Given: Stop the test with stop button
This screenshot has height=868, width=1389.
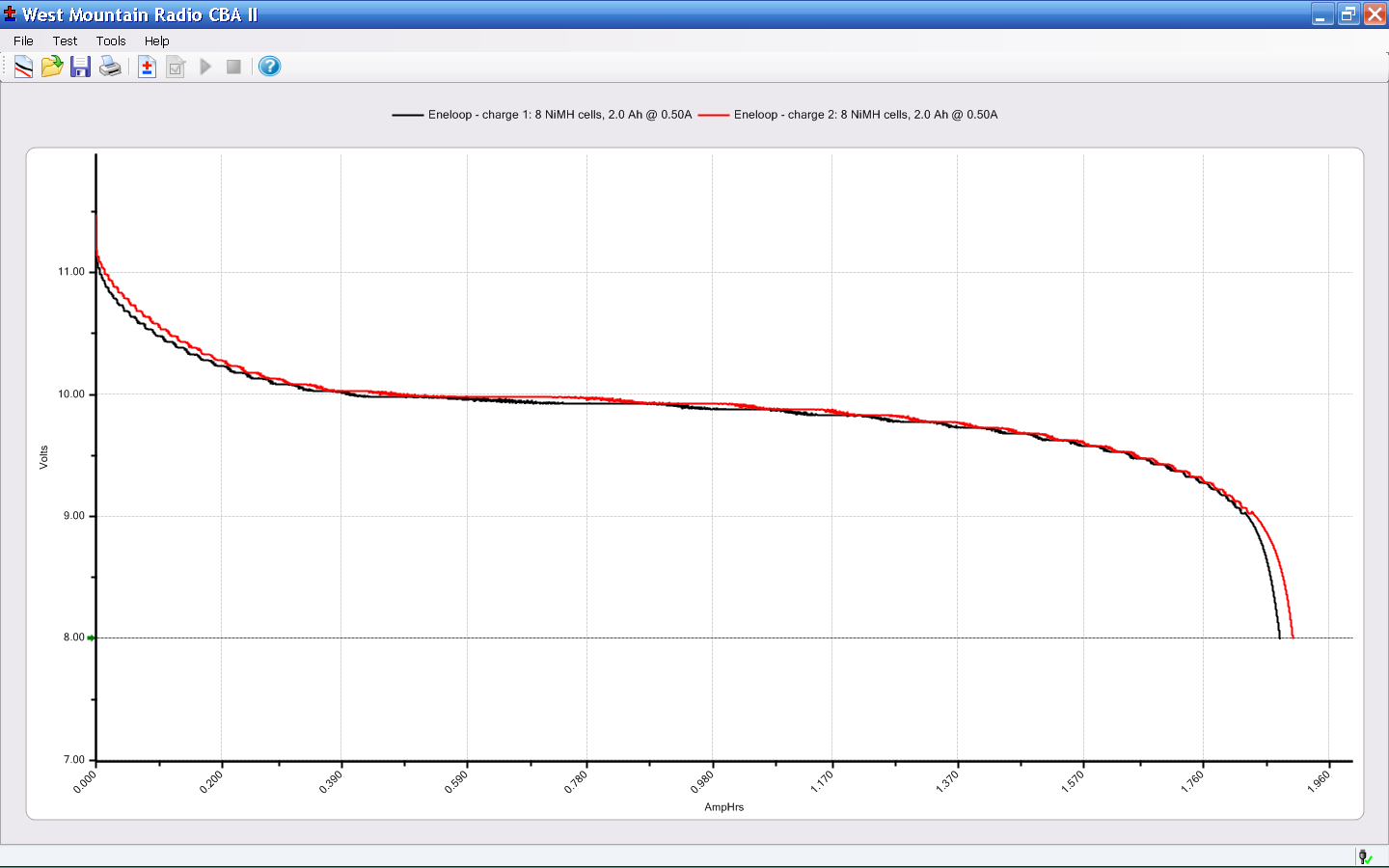Looking at the screenshot, I should point(233,67).
